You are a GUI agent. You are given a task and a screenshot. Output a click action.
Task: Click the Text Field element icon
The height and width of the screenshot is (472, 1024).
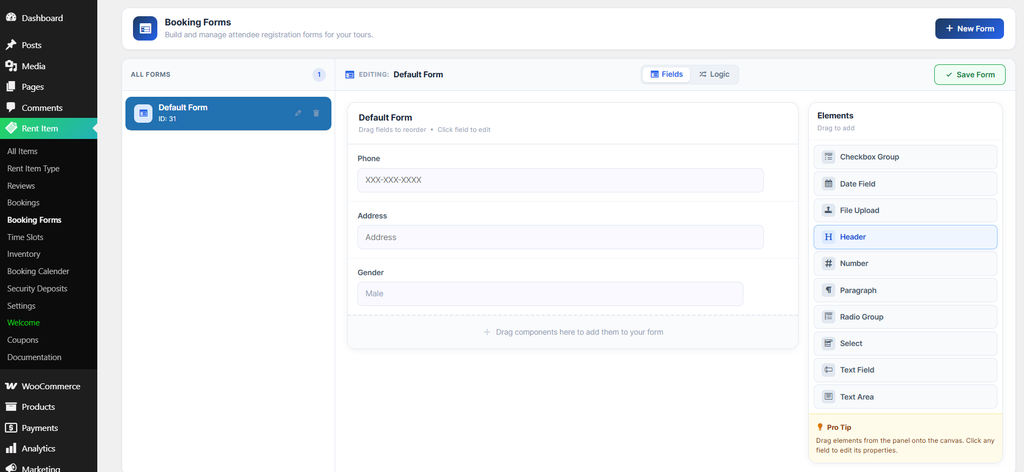click(x=828, y=370)
